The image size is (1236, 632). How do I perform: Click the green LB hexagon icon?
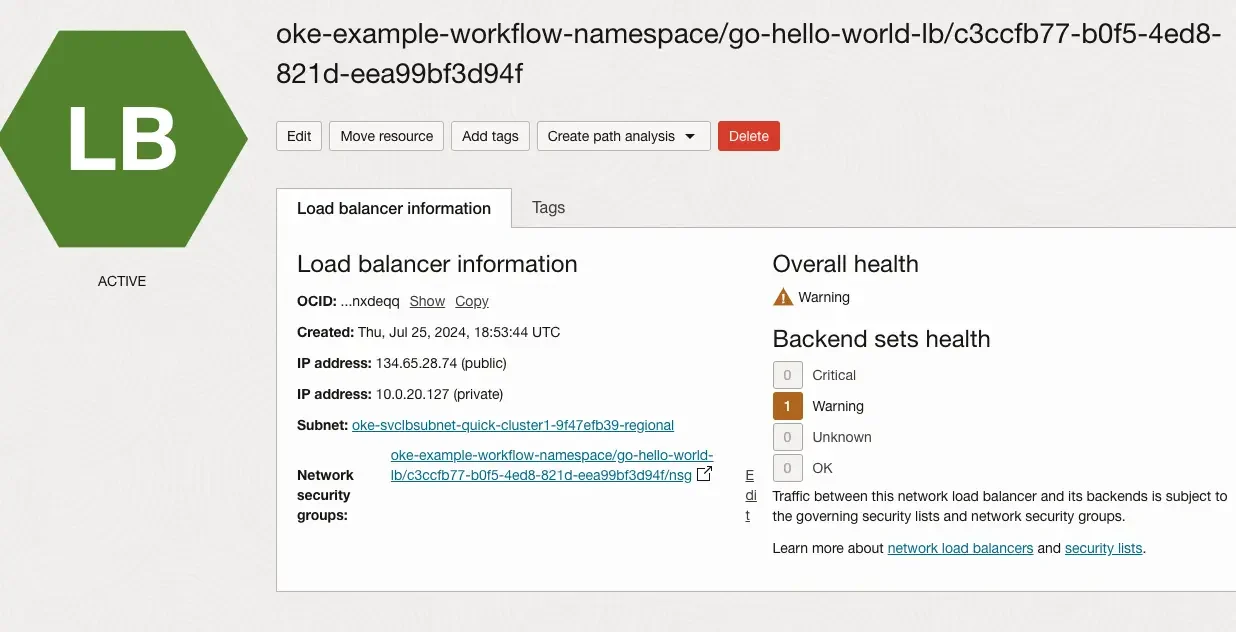pos(122,139)
